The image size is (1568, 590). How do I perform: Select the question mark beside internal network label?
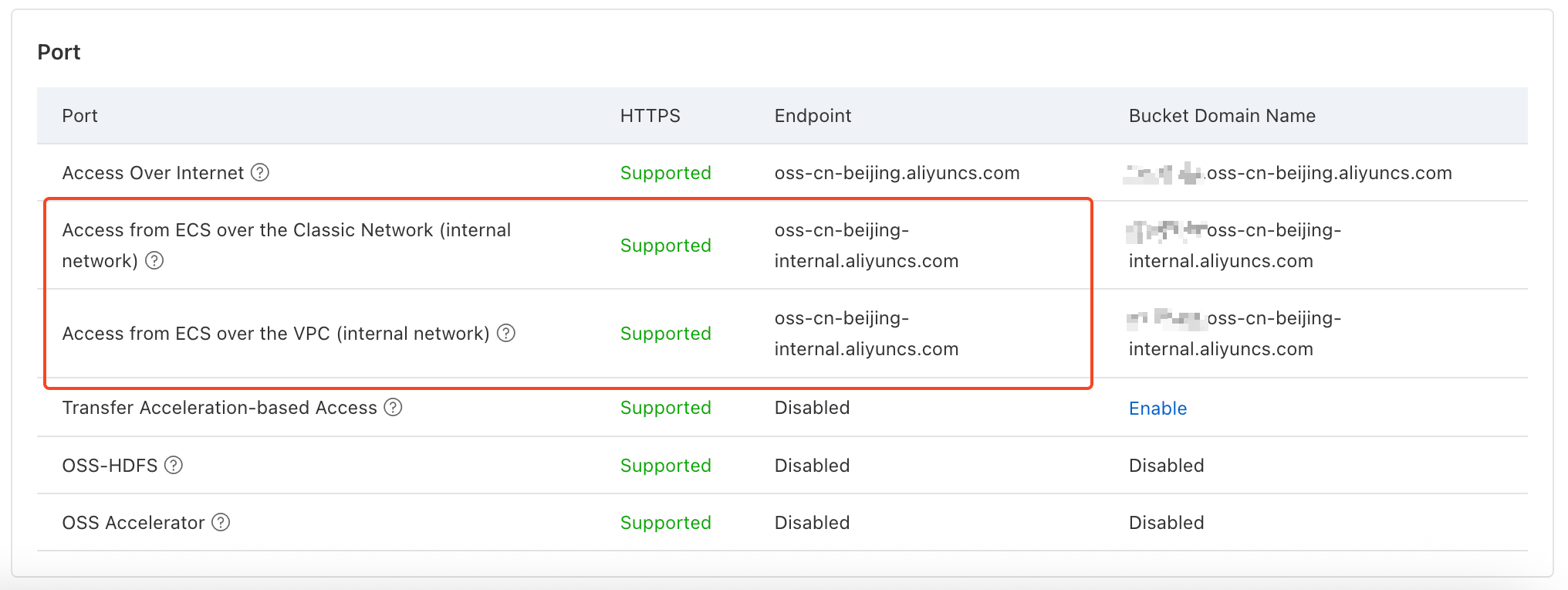point(154,261)
